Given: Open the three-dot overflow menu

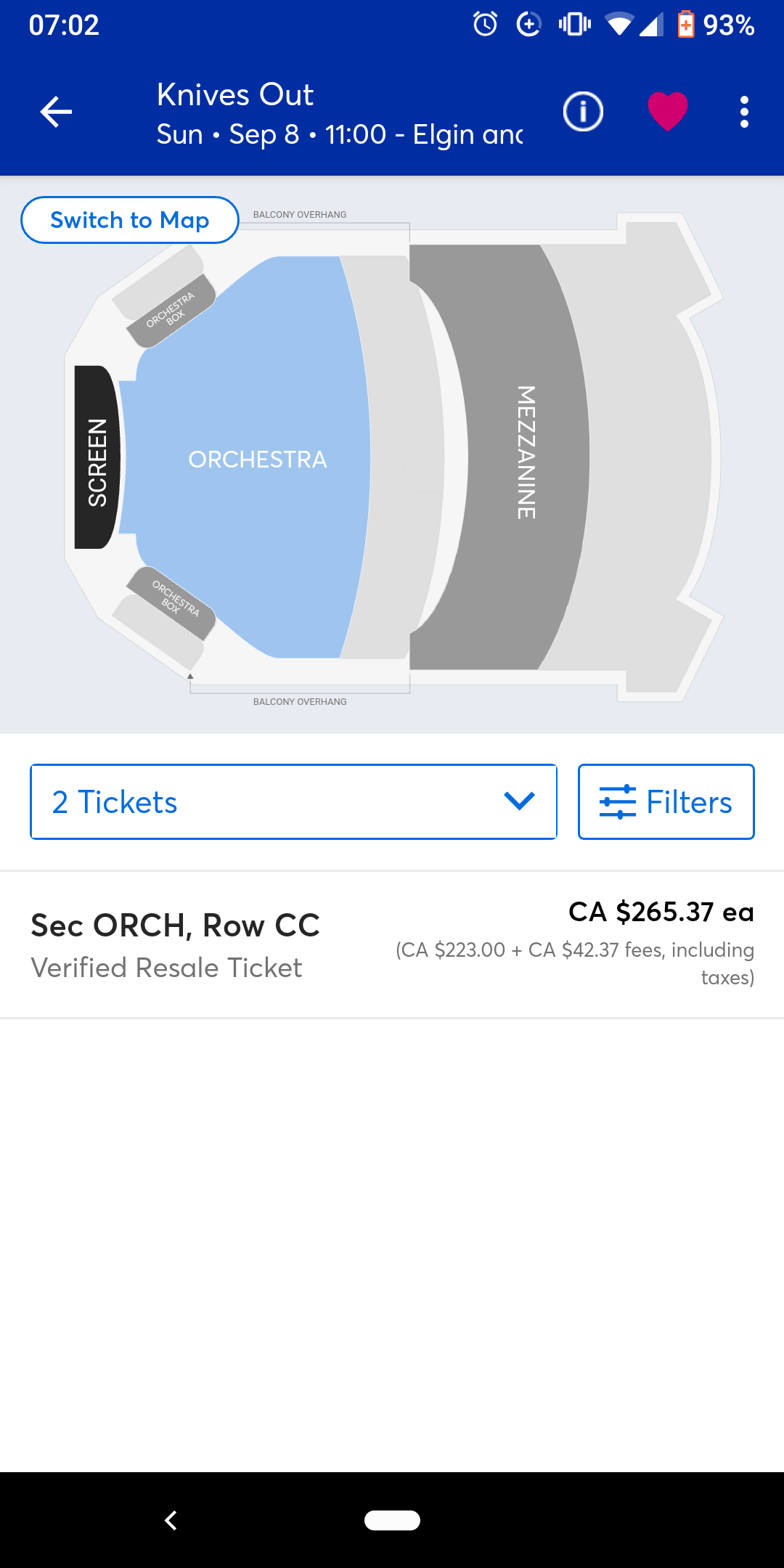Looking at the screenshot, I should [x=745, y=110].
